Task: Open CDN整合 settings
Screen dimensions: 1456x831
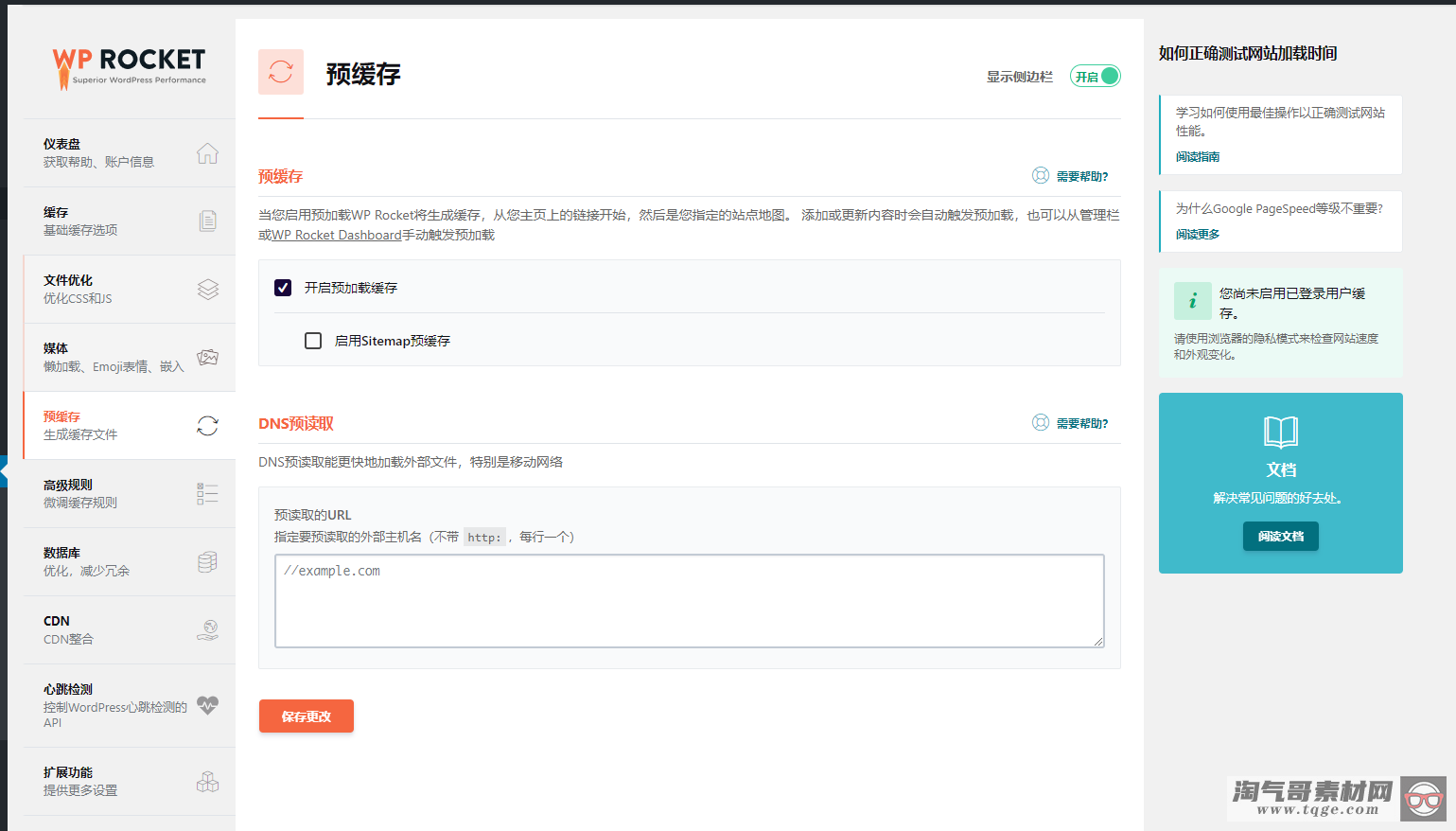Action: click(x=130, y=629)
